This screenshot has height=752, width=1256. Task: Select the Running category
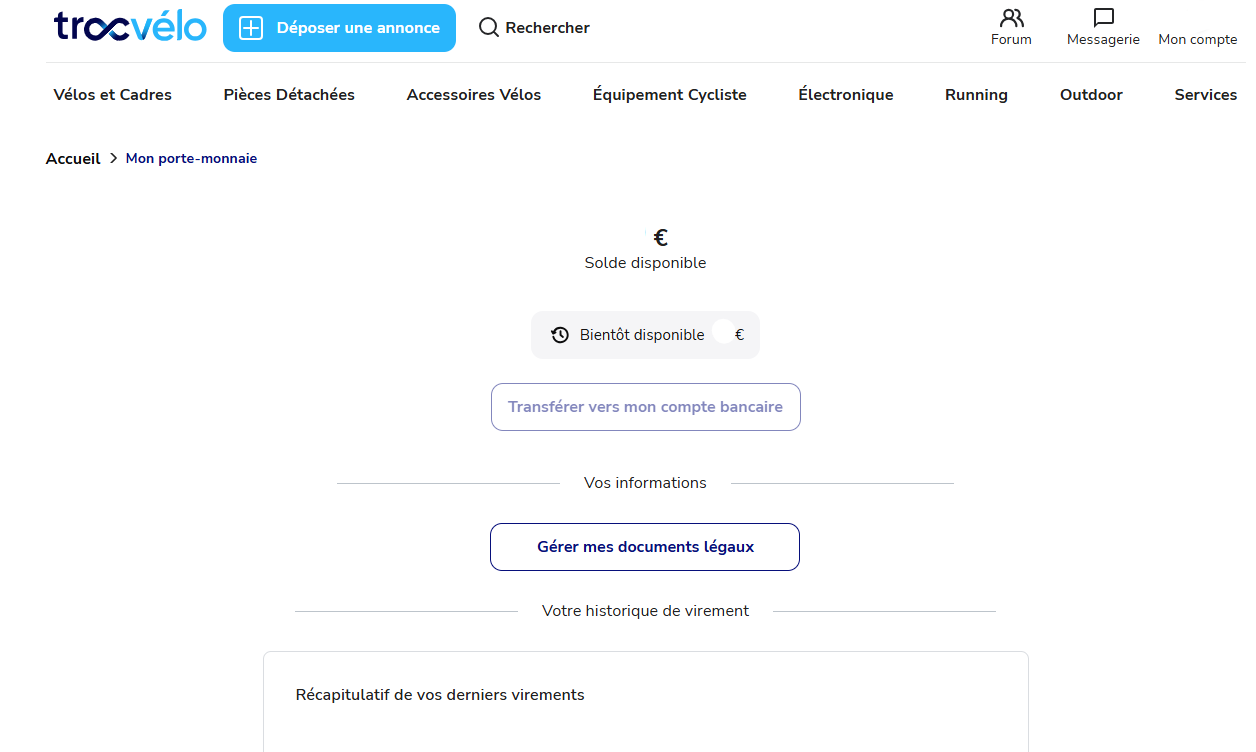click(976, 95)
